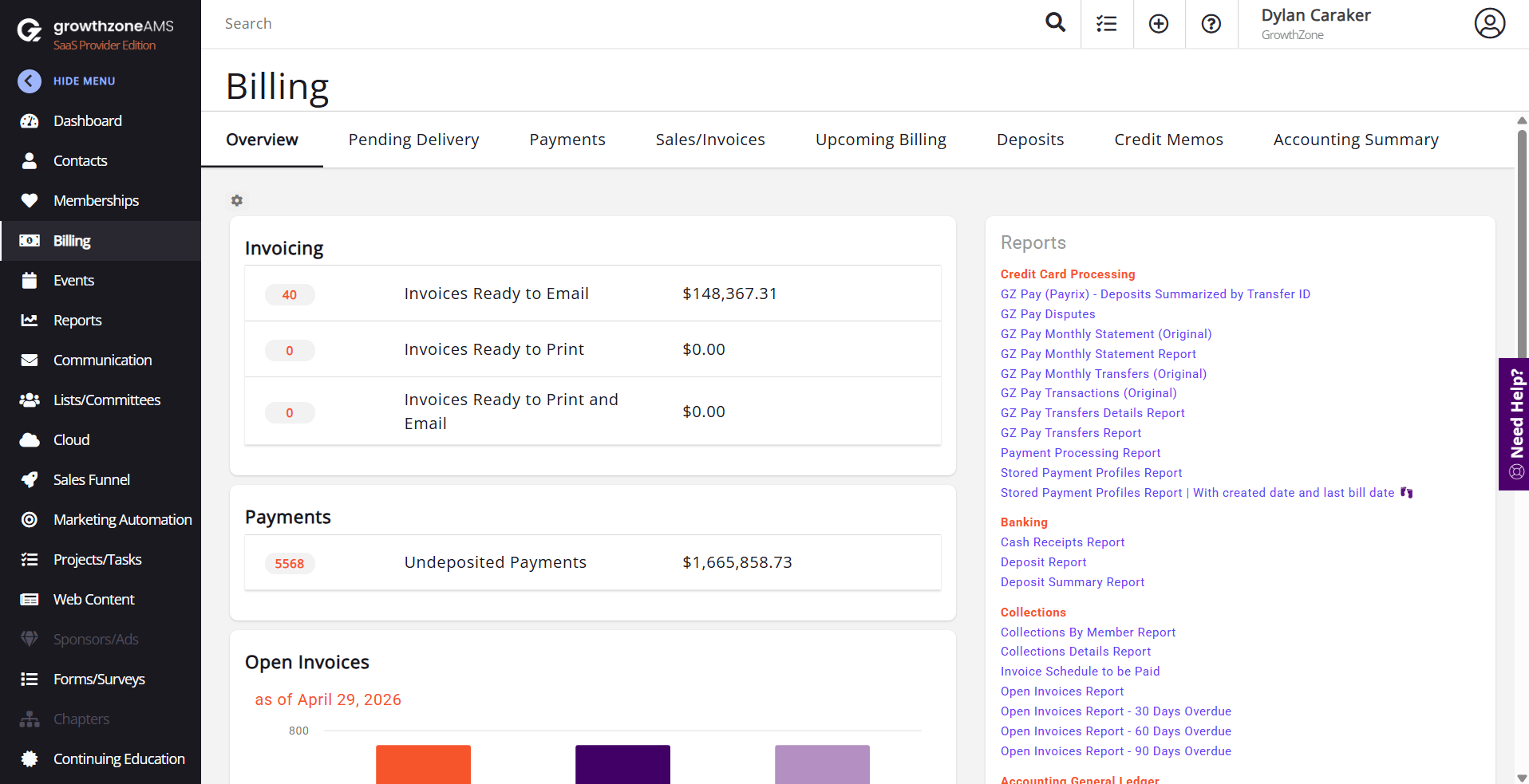The width and height of the screenshot is (1529, 784).
Task: Switch to the Accounting Summary tab
Action: click(x=1355, y=140)
